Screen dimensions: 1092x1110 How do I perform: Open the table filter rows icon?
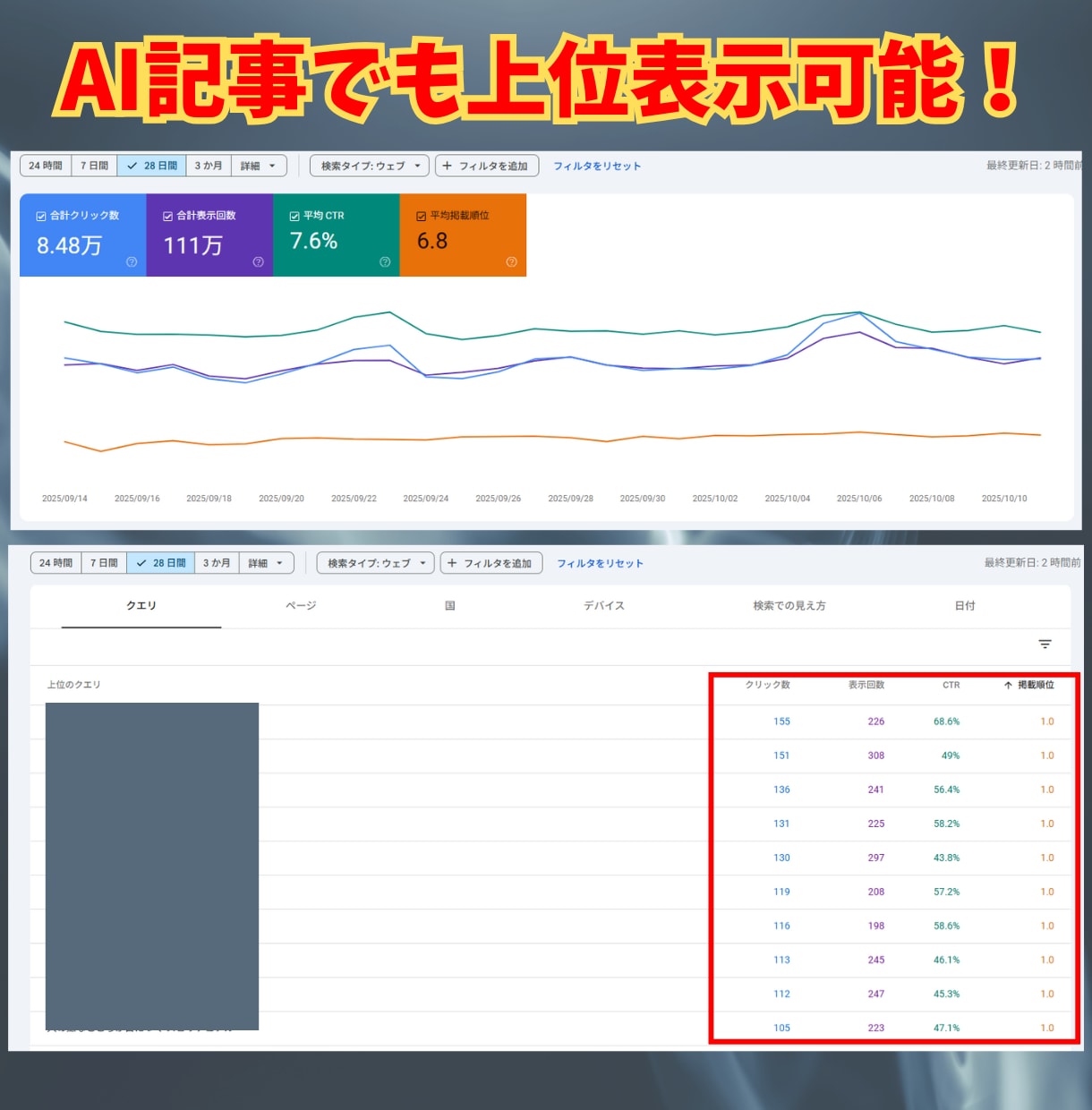point(1045,645)
